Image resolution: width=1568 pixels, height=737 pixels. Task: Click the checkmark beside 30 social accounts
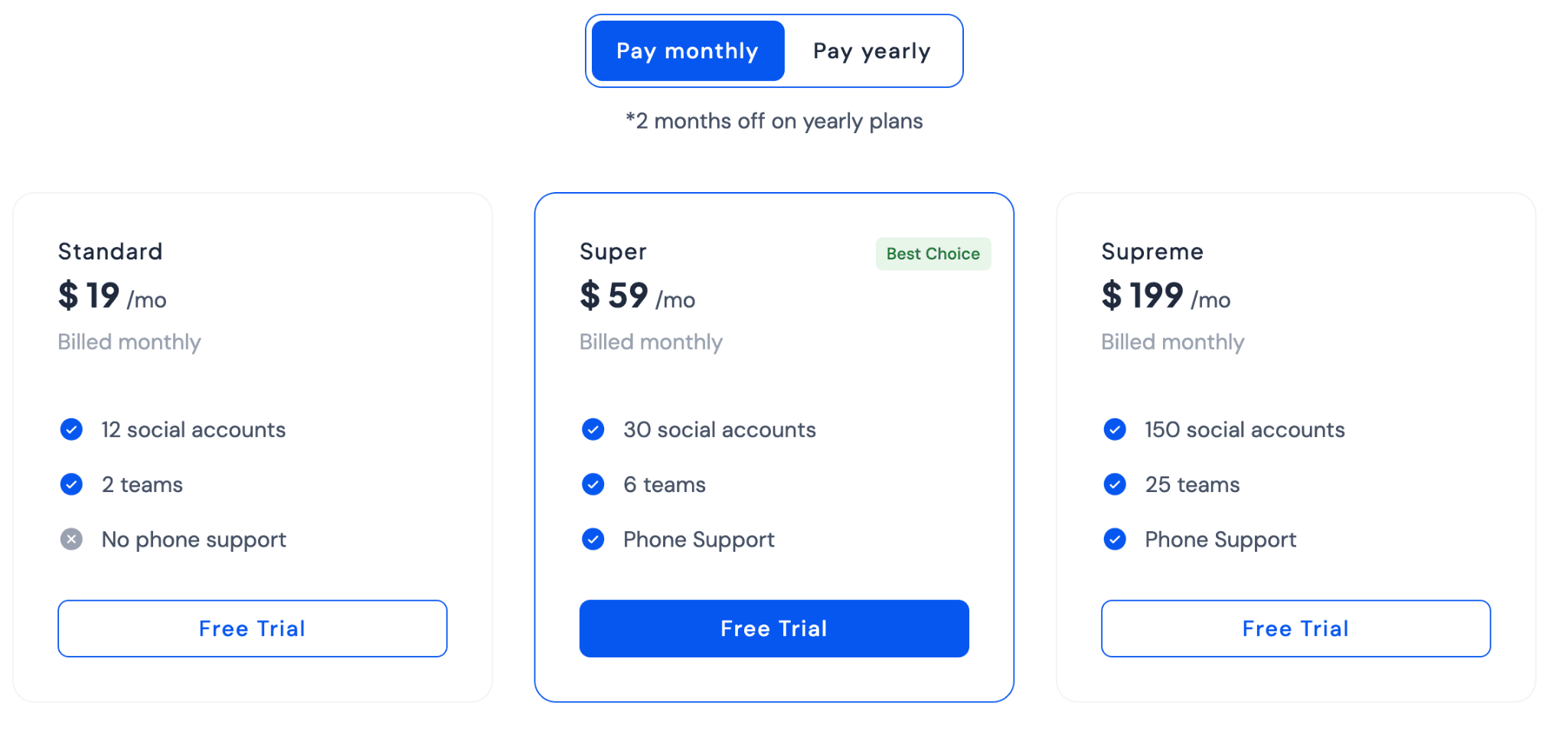(593, 429)
